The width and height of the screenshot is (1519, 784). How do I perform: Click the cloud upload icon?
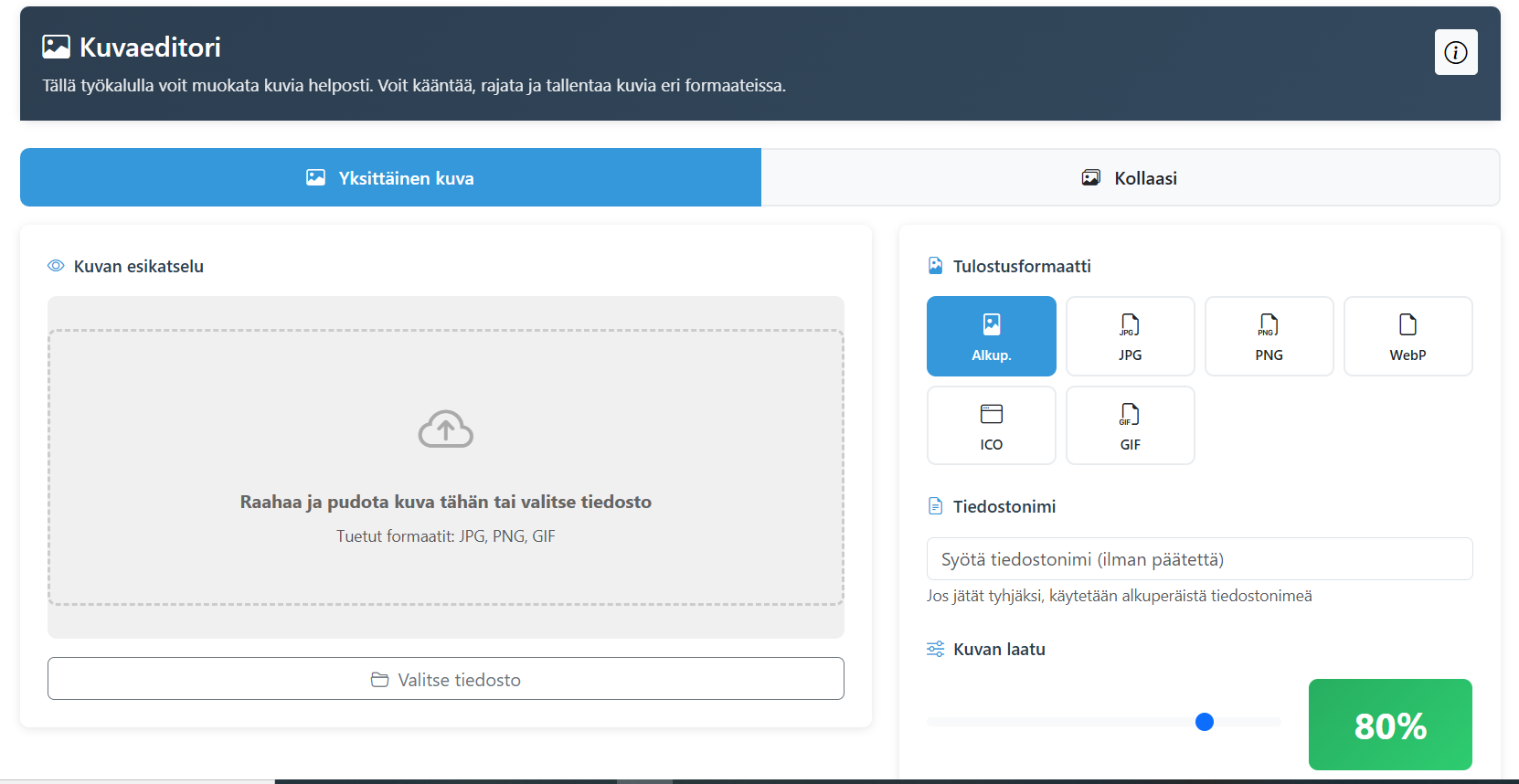point(445,429)
